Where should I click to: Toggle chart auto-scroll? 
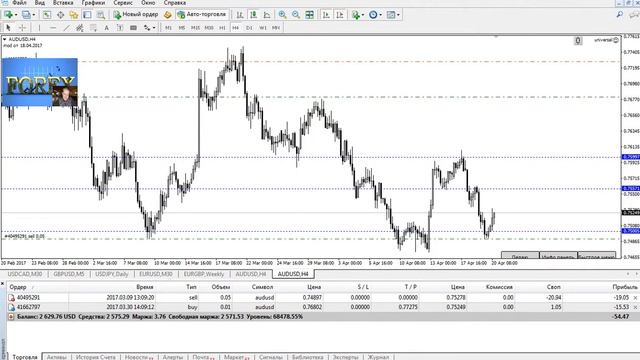coord(326,15)
